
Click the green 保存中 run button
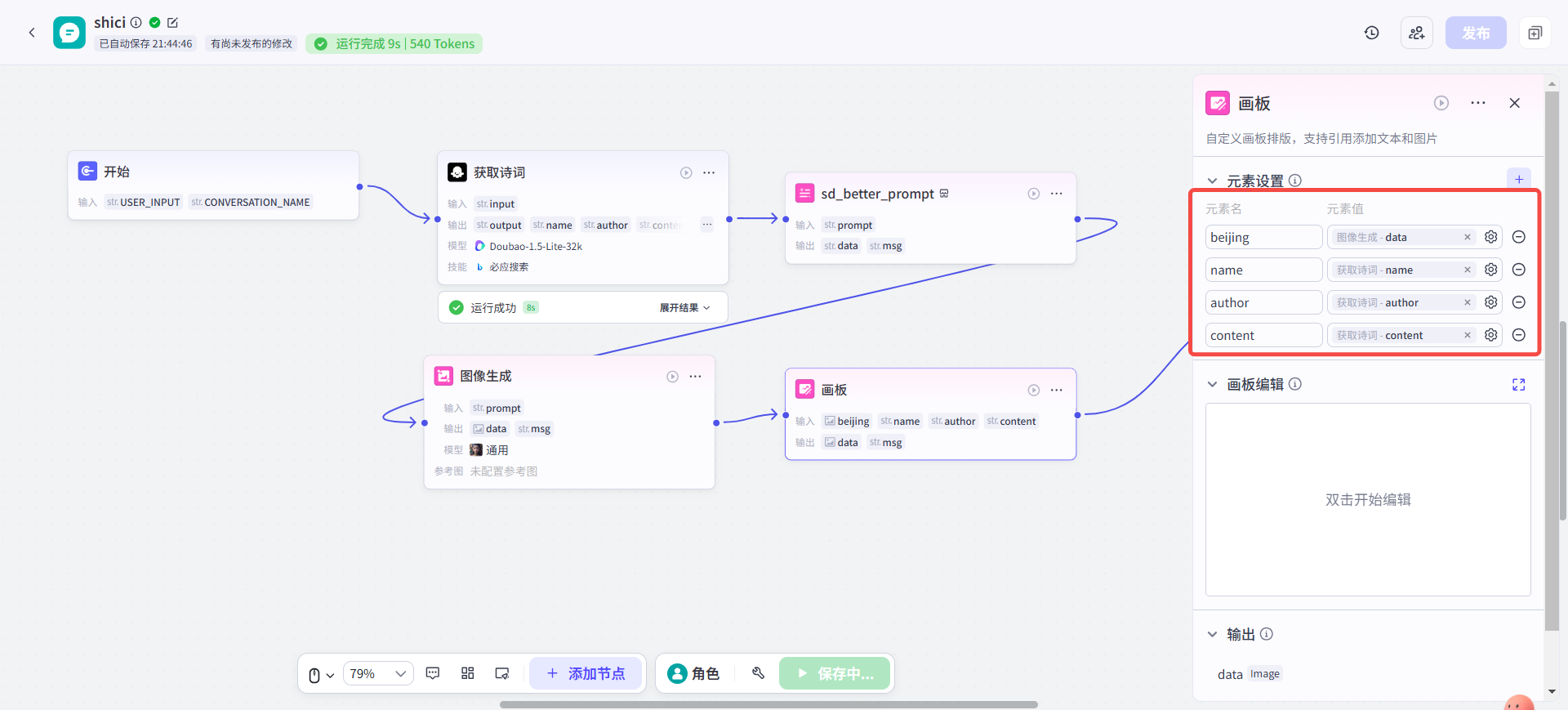(835, 674)
